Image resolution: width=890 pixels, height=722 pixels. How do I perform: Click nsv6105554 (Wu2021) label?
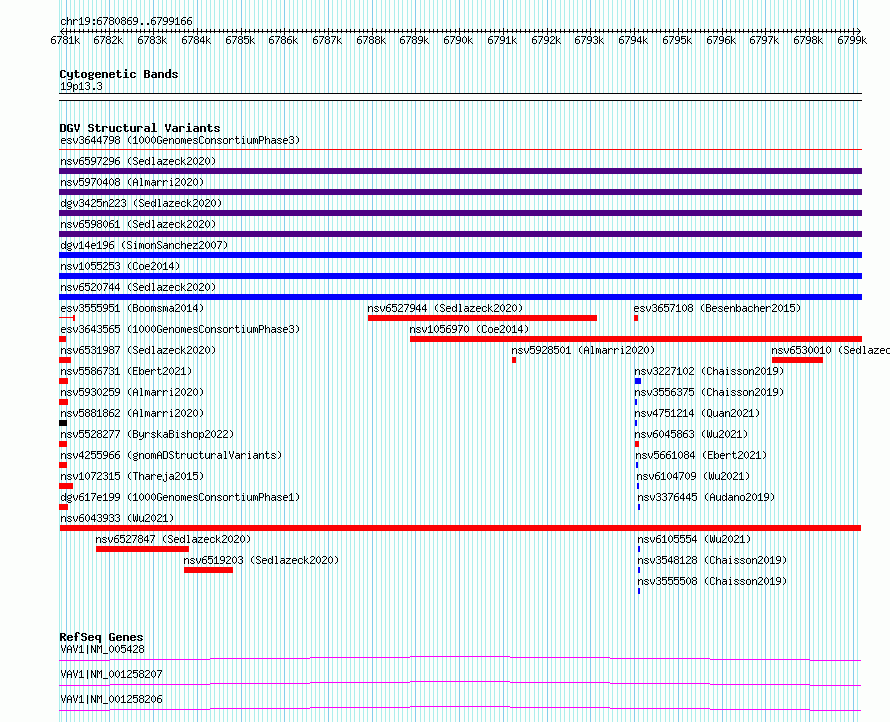[x=694, y=539]
